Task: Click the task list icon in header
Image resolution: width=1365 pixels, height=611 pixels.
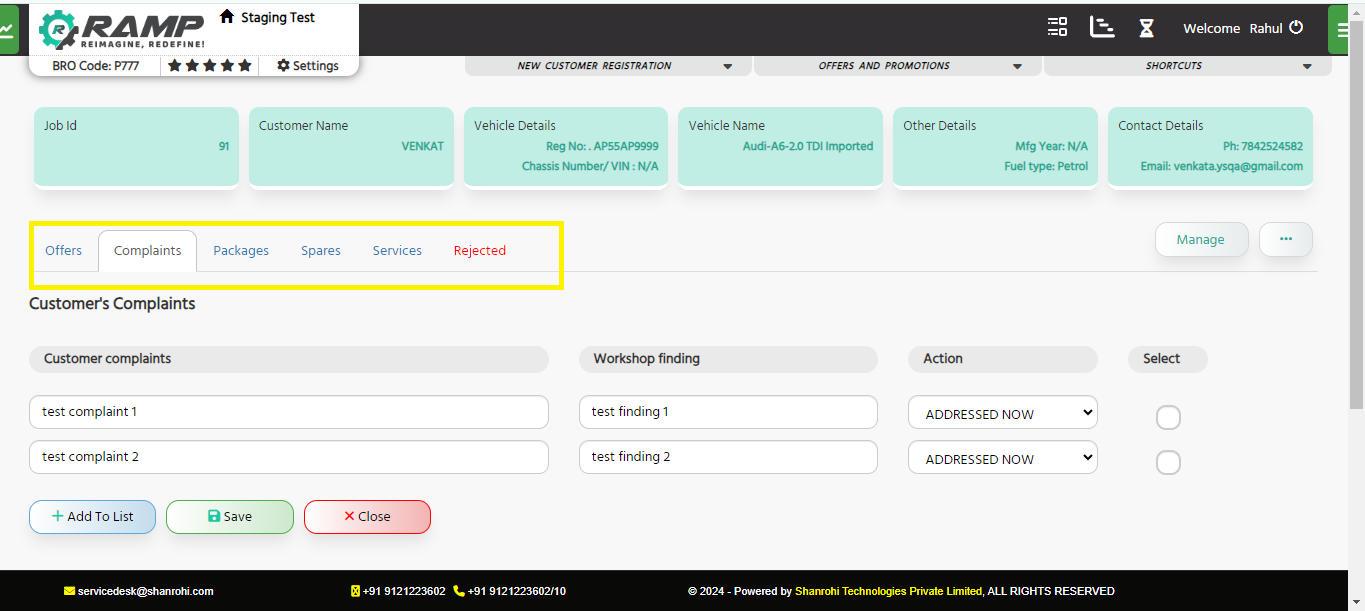Action: click(x=1057, y=27)
